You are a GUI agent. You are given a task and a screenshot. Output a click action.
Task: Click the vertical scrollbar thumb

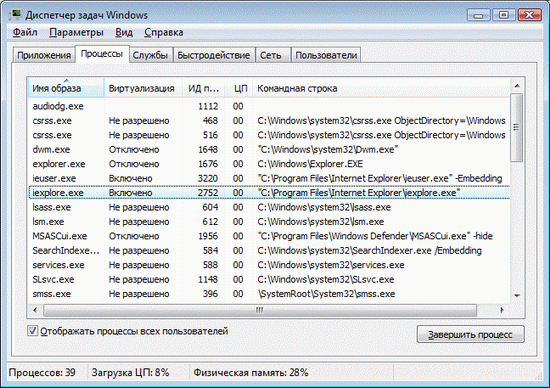pos(517,127)
